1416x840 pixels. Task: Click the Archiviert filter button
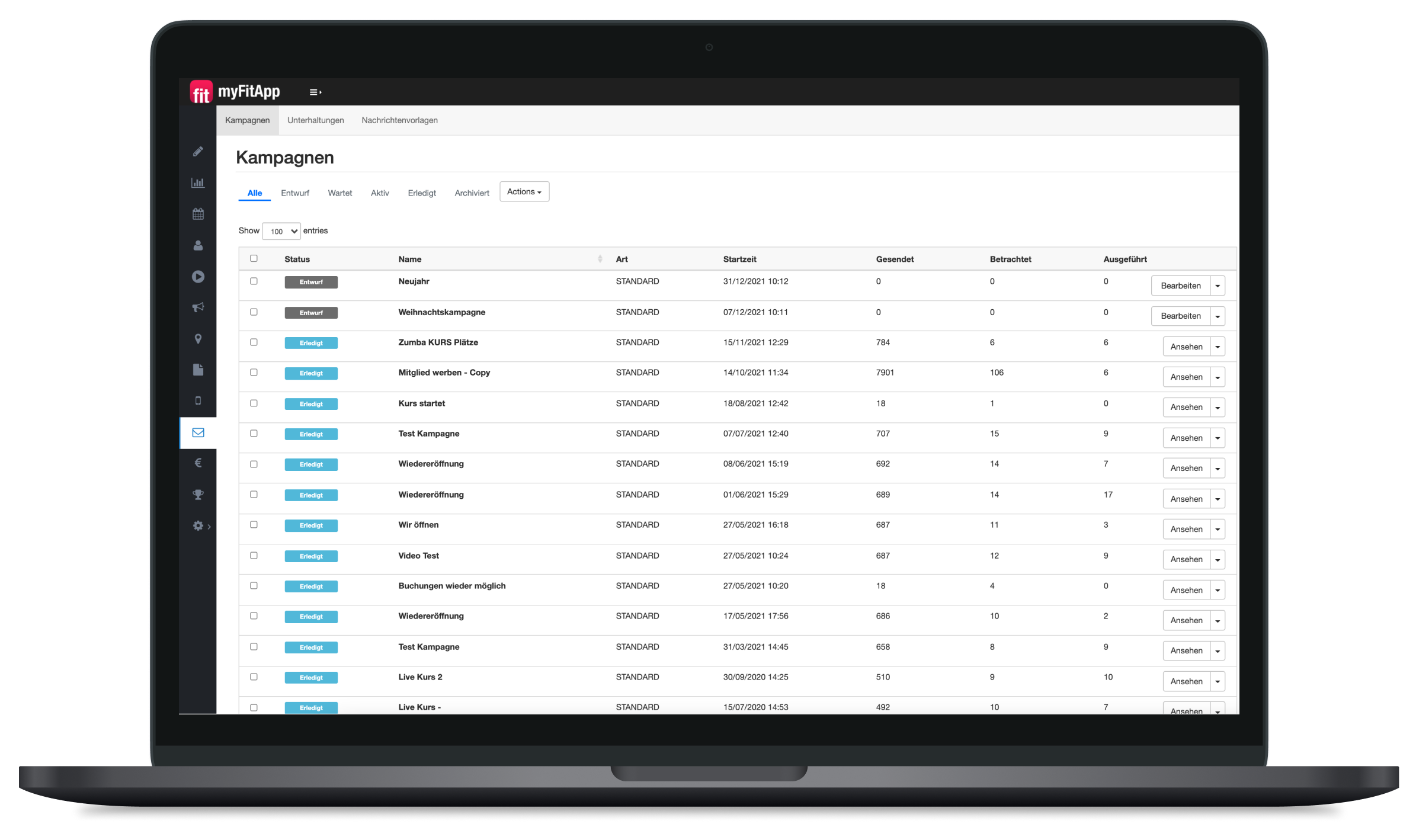coord(472,192)
